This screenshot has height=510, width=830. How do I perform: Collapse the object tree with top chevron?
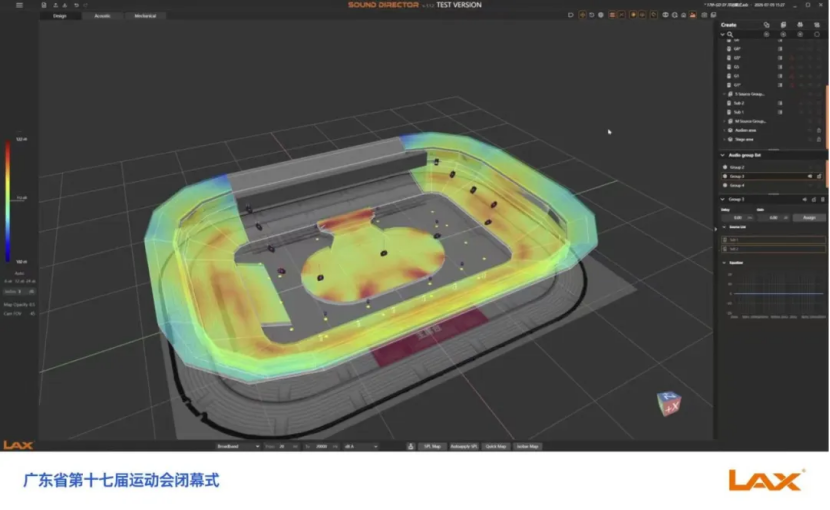723,34
